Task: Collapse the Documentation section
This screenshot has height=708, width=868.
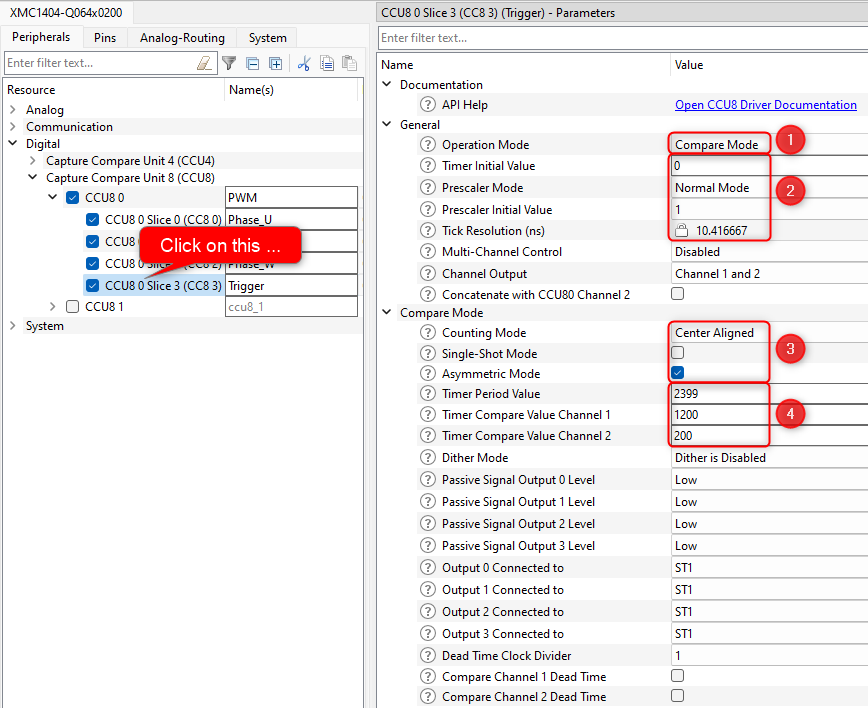Action: 386,84
